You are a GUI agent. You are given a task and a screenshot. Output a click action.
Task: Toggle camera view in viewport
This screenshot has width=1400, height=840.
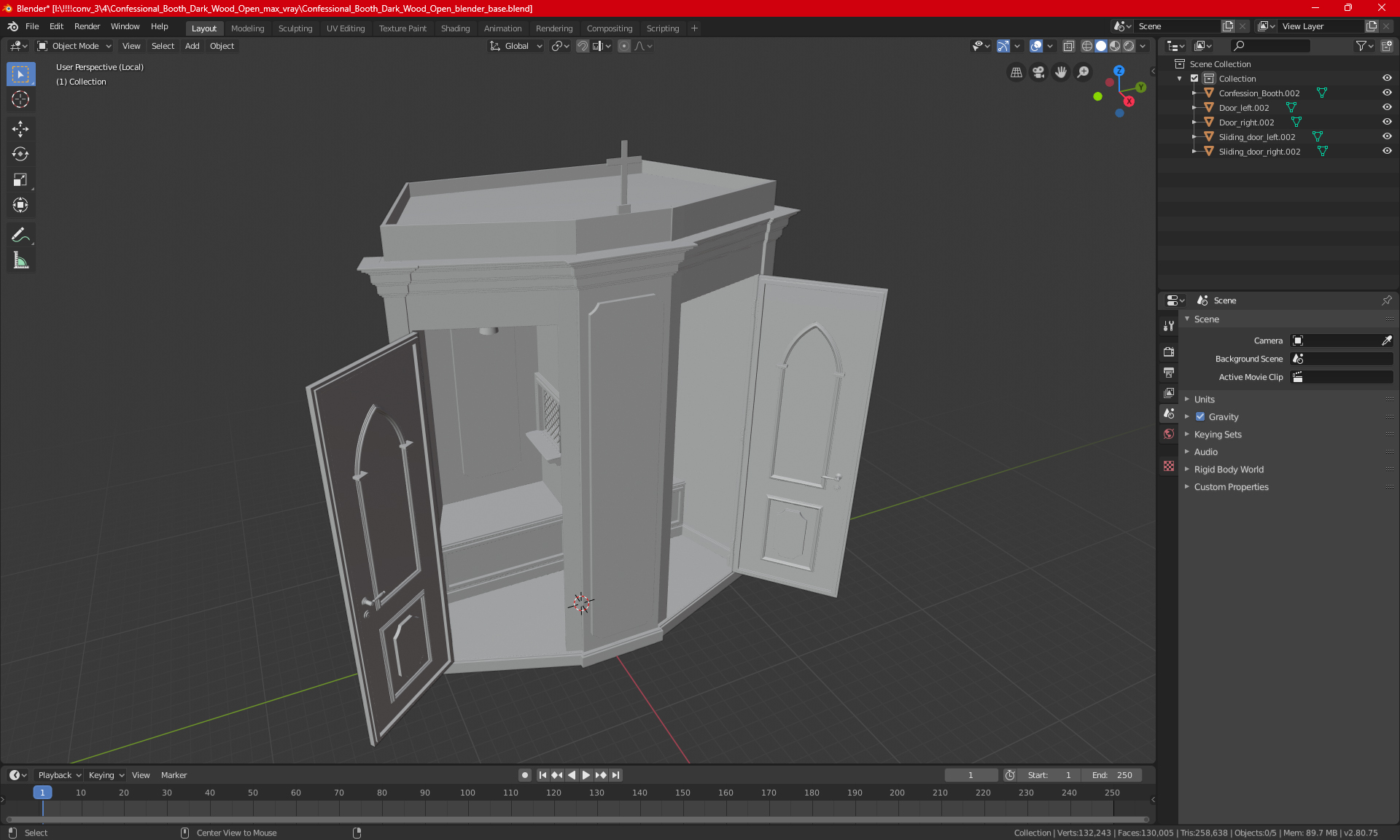tap(1038, 72)
